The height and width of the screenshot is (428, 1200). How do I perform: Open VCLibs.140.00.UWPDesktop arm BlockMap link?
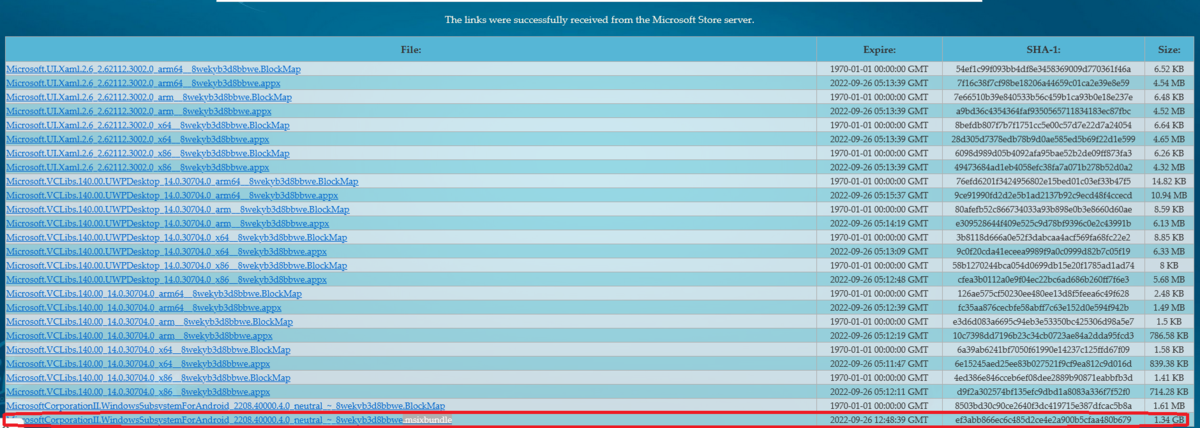[178, 209]
